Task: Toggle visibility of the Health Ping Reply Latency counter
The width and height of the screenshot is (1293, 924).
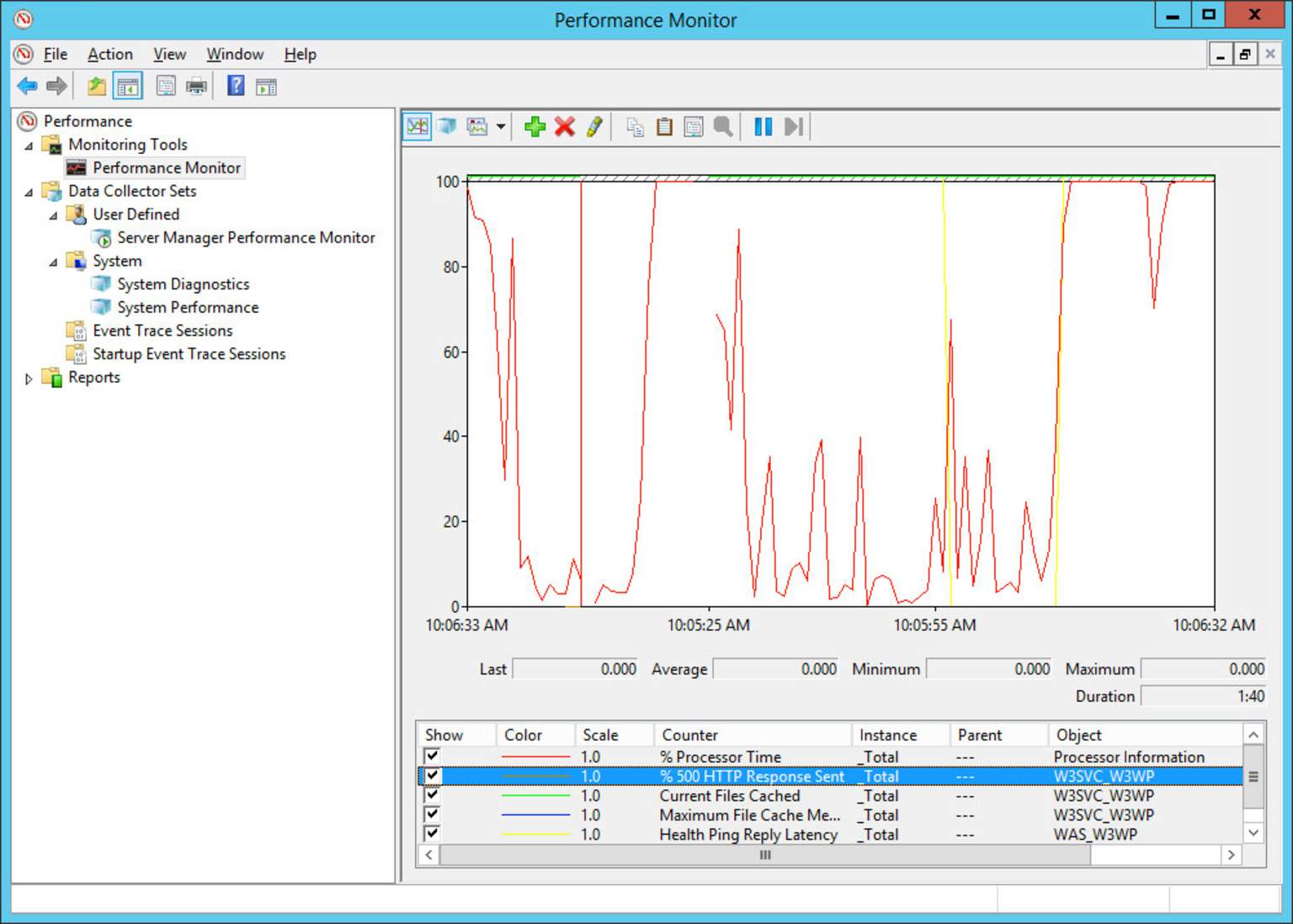Action: [432, 834]
